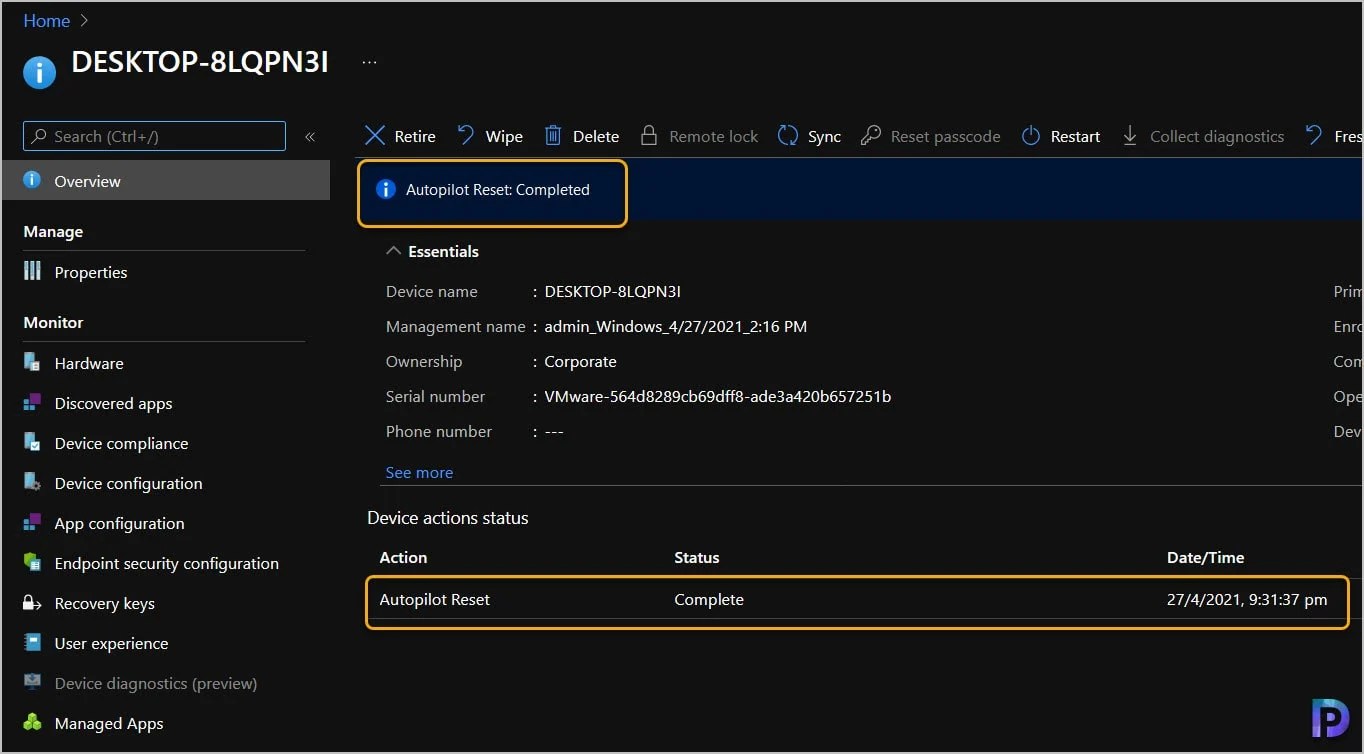Collapse the Essentials section chevron

click(394, 251)
